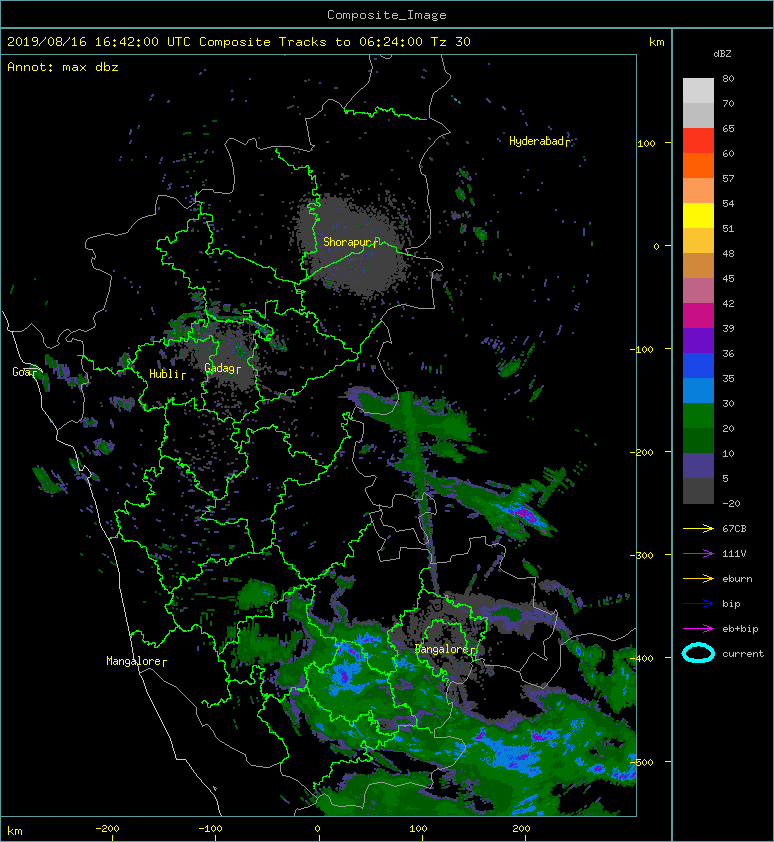Click the purple 111V track arrow

[x=698, y=554]
